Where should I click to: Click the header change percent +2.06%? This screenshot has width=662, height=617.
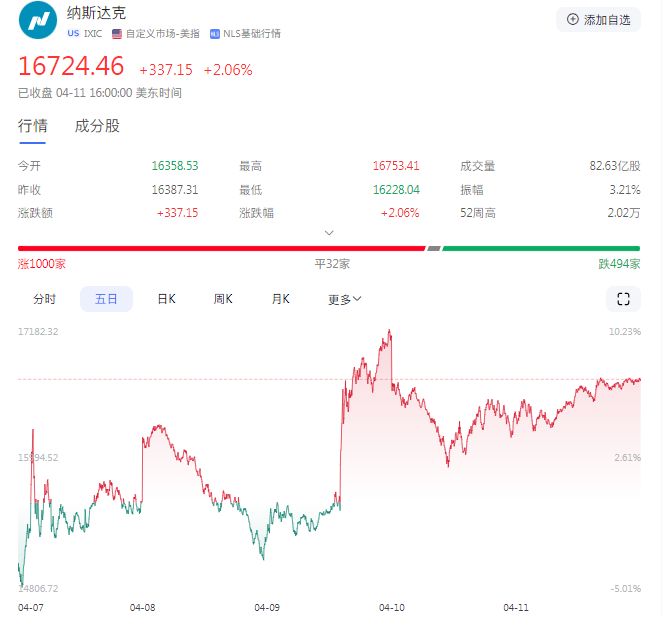pyautogui.click(x=228, y=70)
